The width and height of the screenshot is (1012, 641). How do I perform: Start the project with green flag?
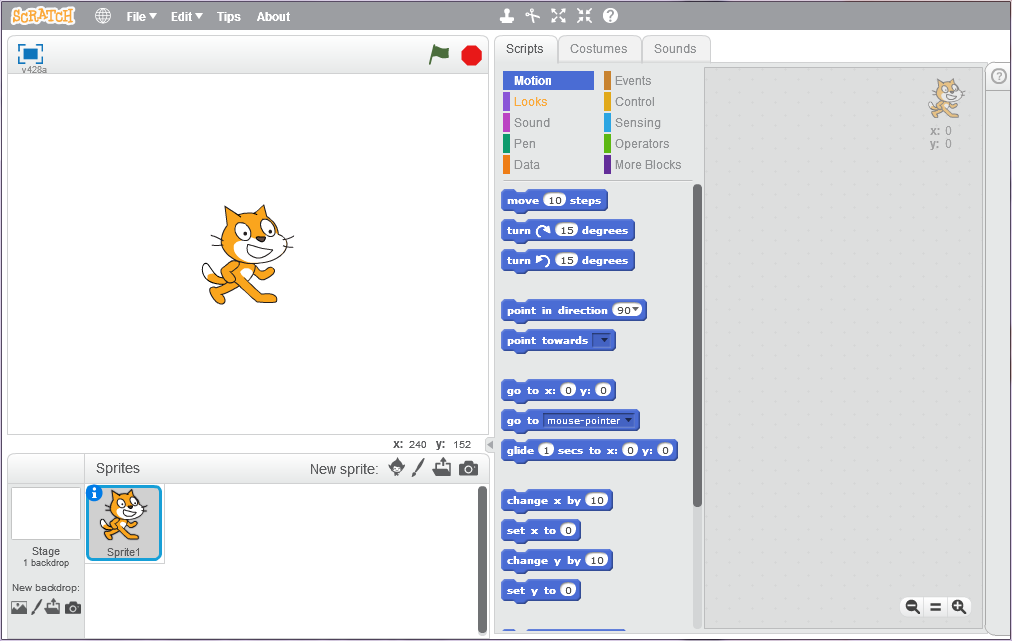pyautogui.click(x=439, y=54)
